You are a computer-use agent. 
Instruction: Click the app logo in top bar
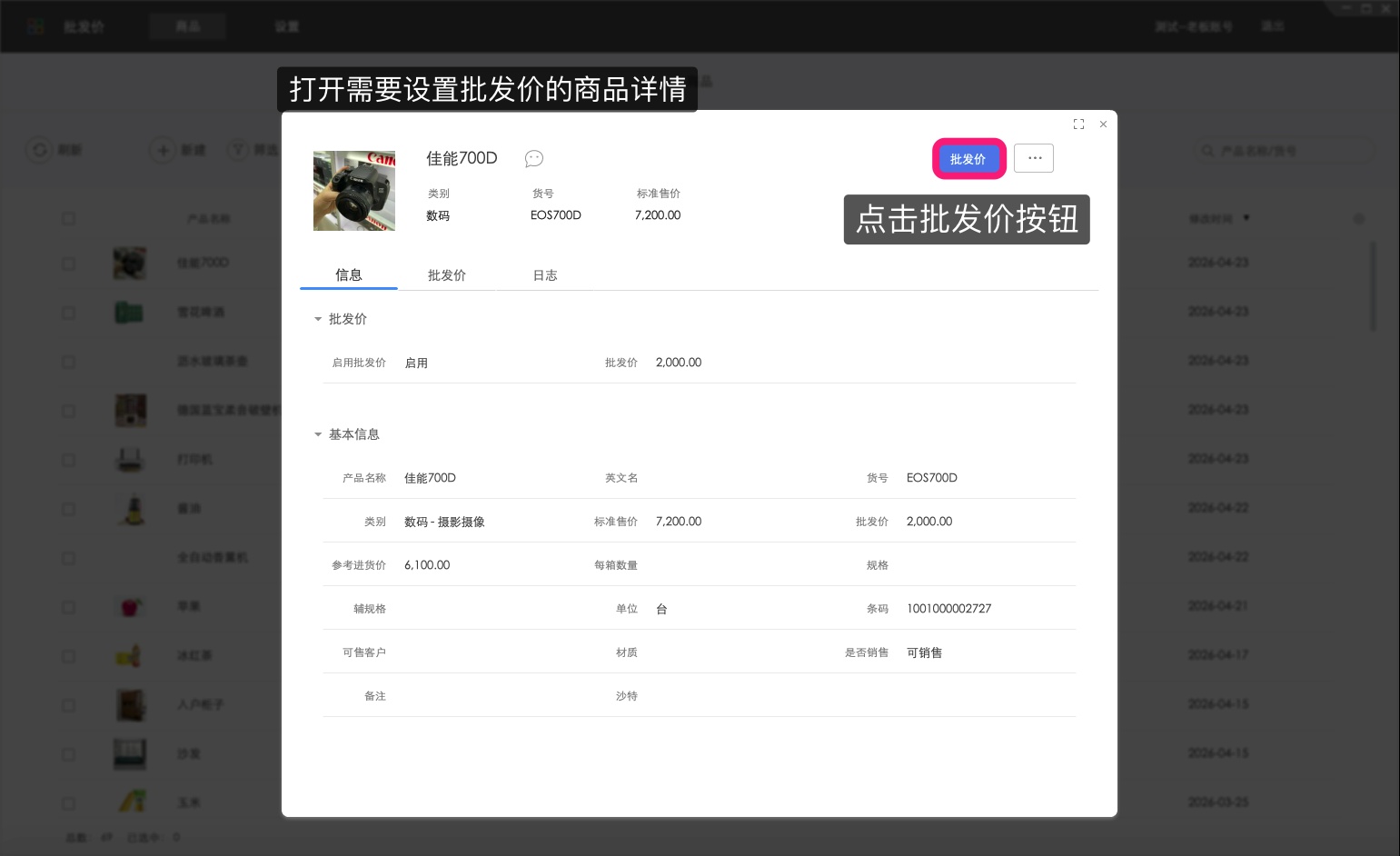pos(36,26)
